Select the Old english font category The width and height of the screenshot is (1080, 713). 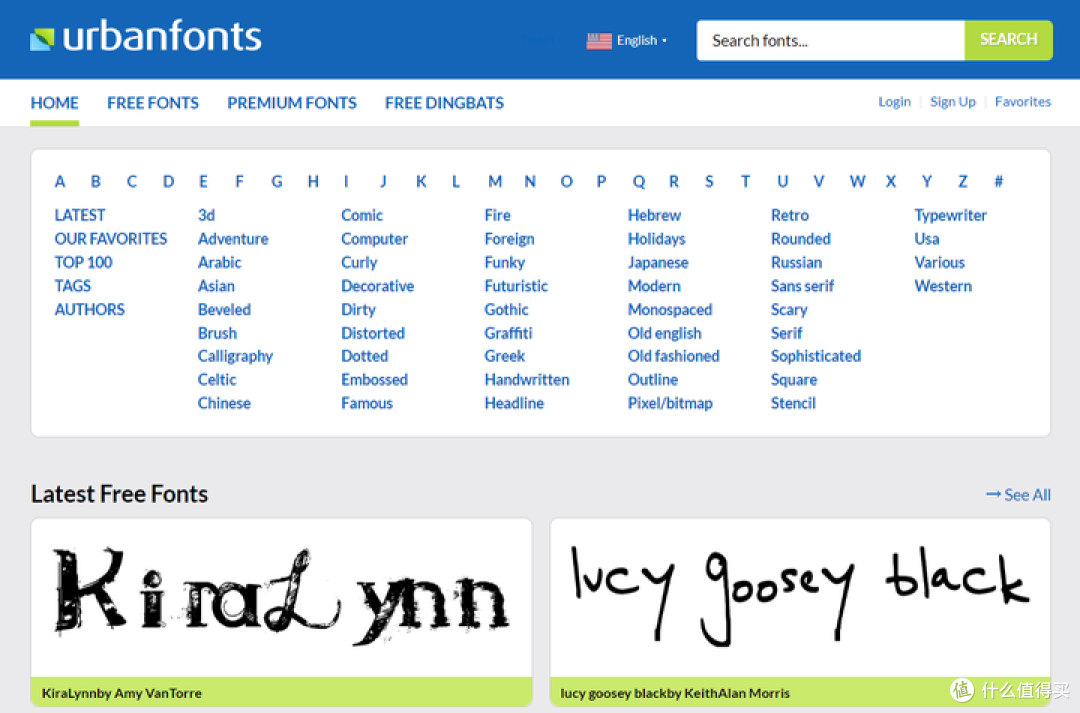pos(664,333)
